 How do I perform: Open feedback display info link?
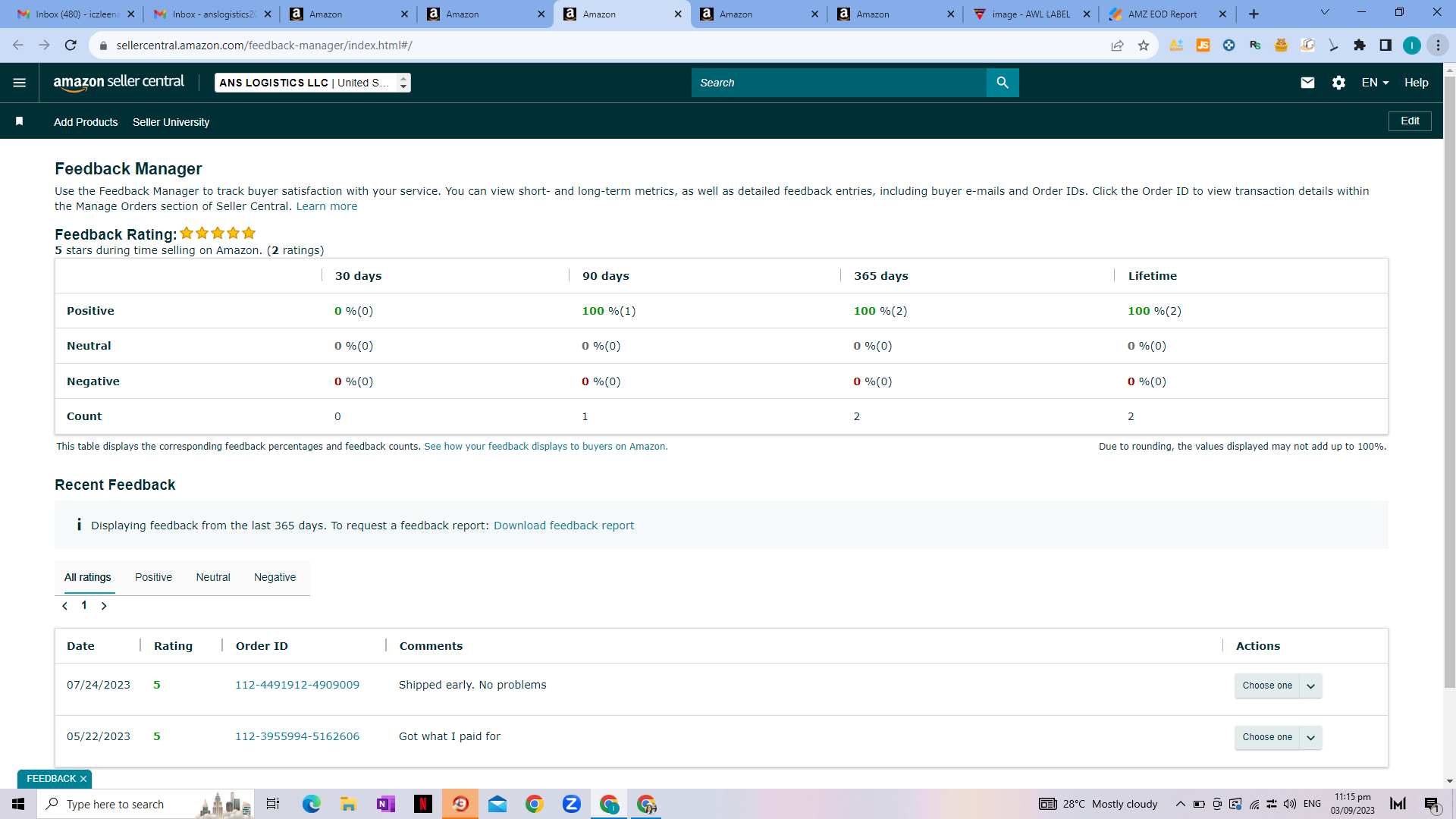coord(545,447)
